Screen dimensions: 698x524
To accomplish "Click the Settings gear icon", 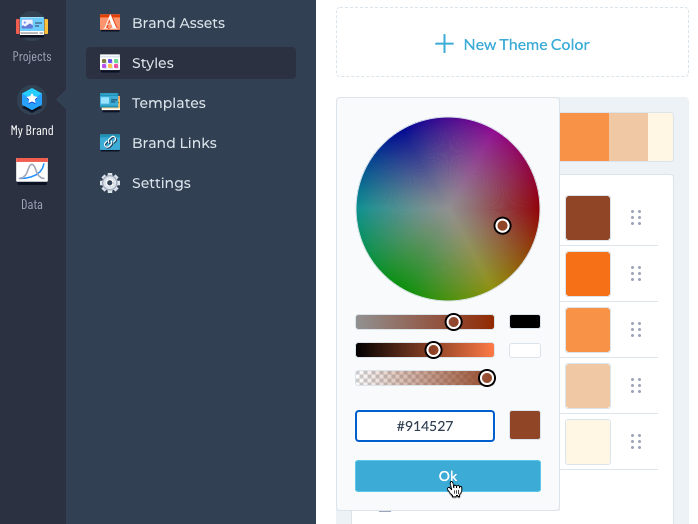I will (110, 183).
